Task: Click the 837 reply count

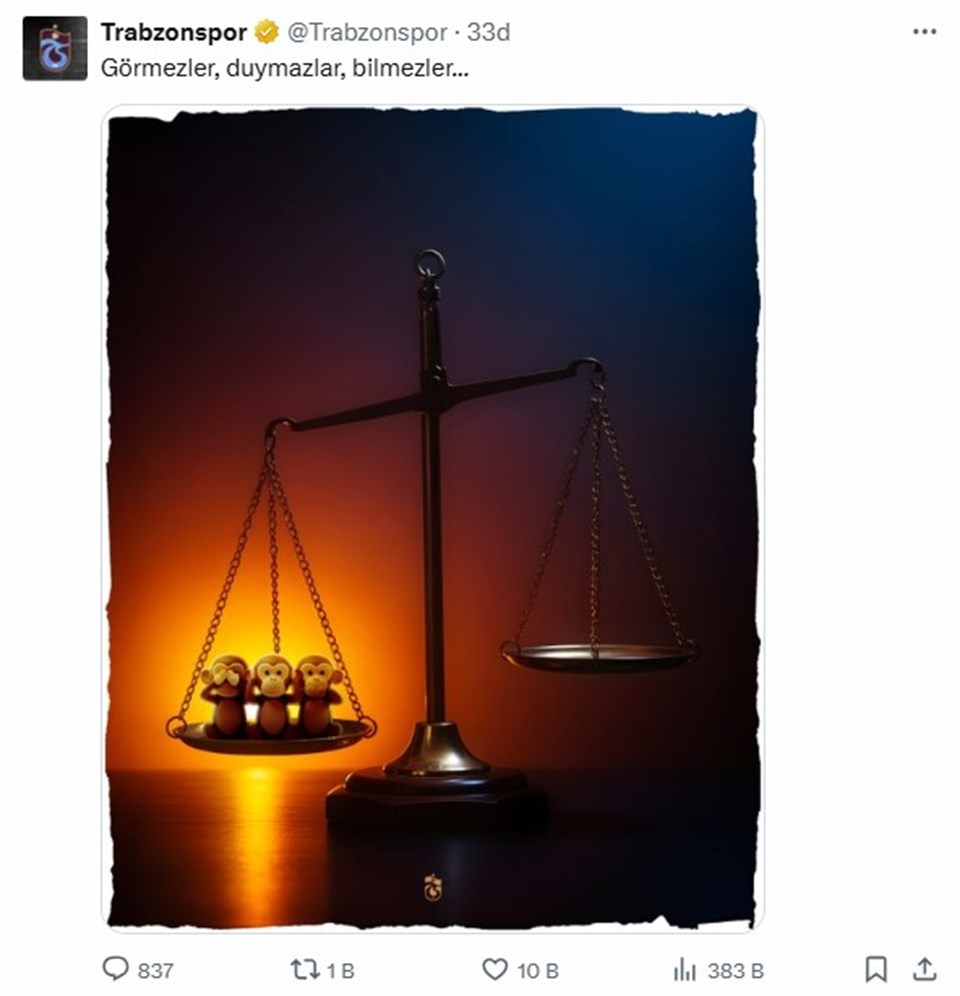Action: pos(156,971)
